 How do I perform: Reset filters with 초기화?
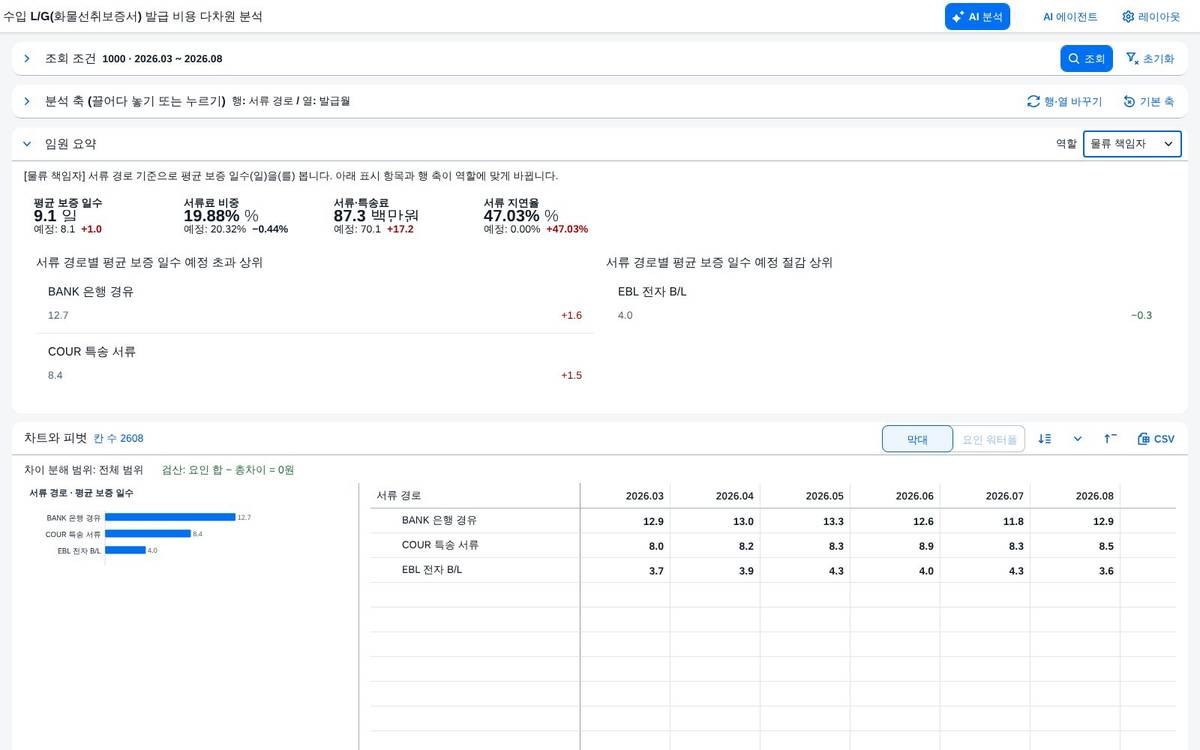[1149, 59]
